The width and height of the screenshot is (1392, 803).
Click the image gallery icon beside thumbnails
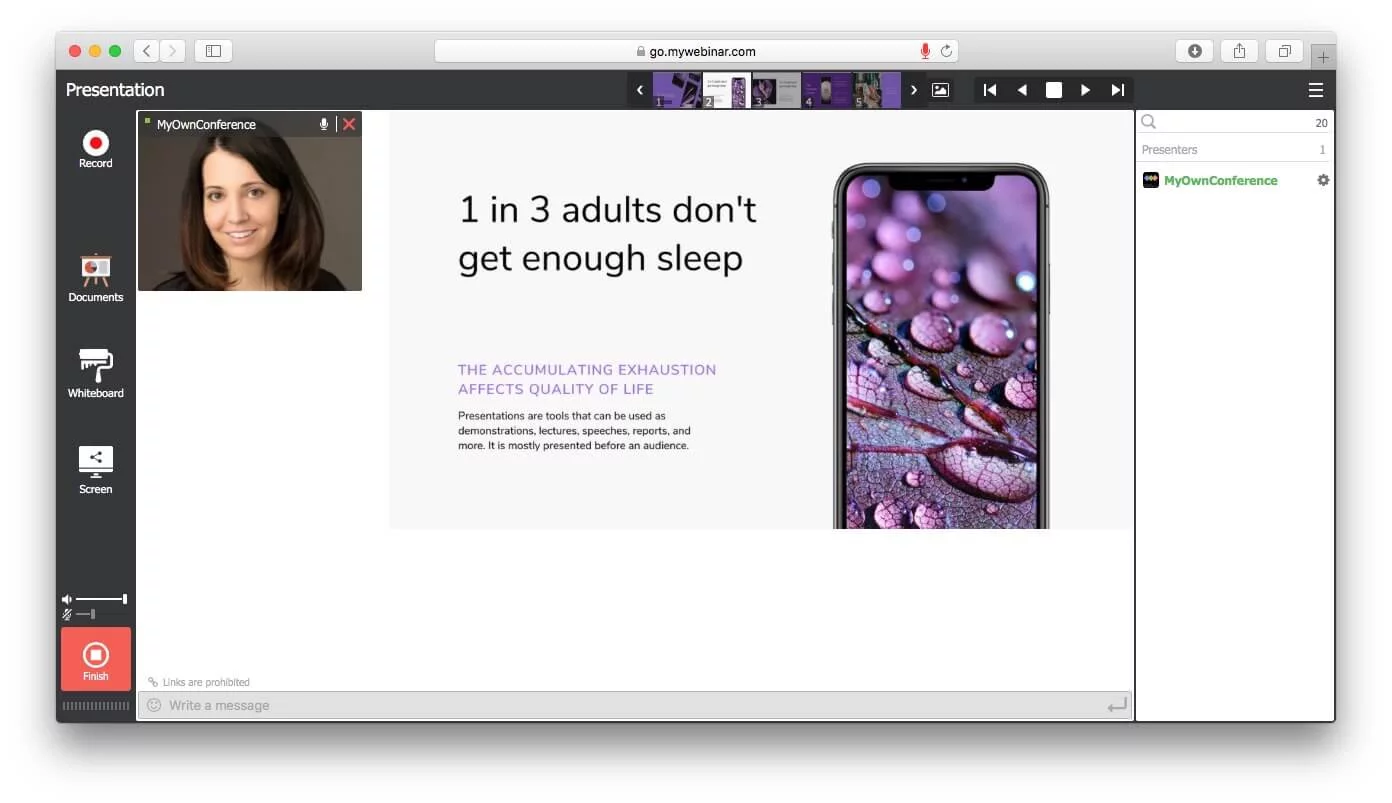940,90
